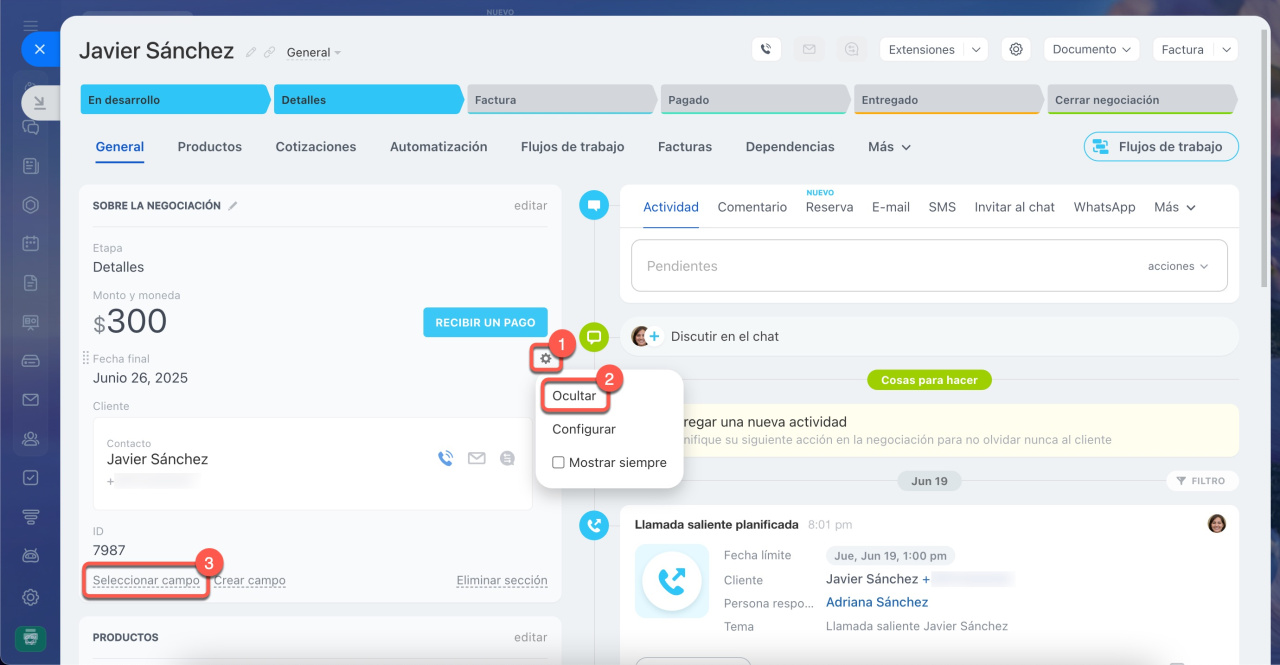Image resolution: width=1280 pixels, height=665 pixels.
Task: Copy deal link via chain icon beside title
Action: pyautogui.click(x=269, y=52)
